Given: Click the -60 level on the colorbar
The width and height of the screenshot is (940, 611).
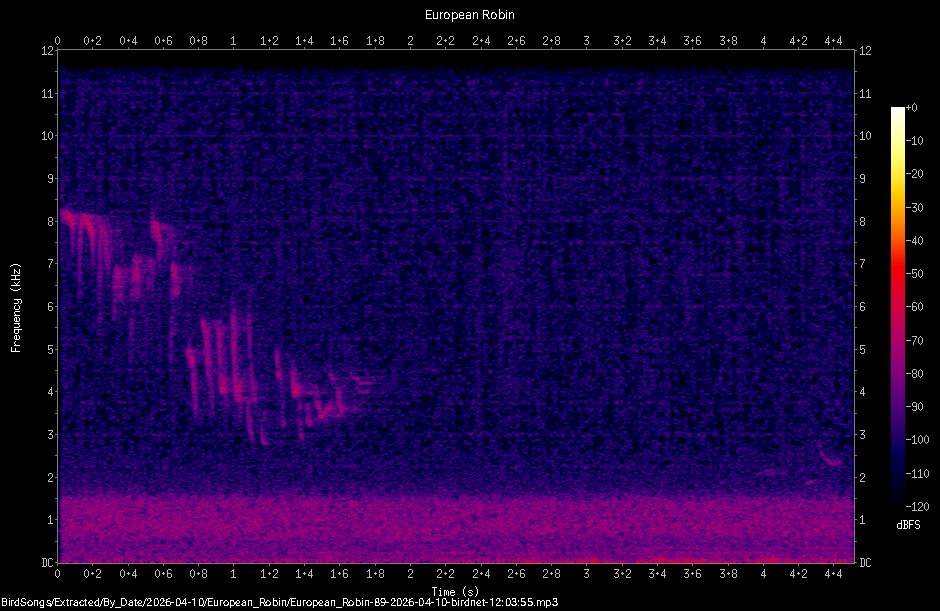Looking at the screenshot, I should 916,307.
